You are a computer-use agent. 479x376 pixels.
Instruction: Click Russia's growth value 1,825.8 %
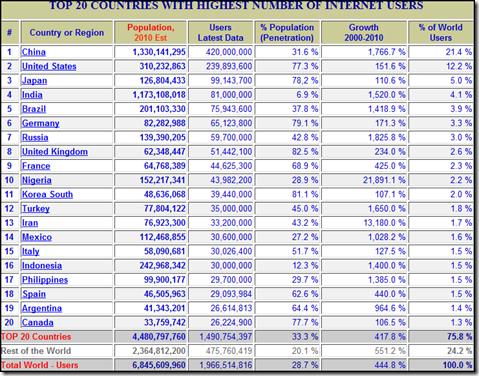point(387,138)
